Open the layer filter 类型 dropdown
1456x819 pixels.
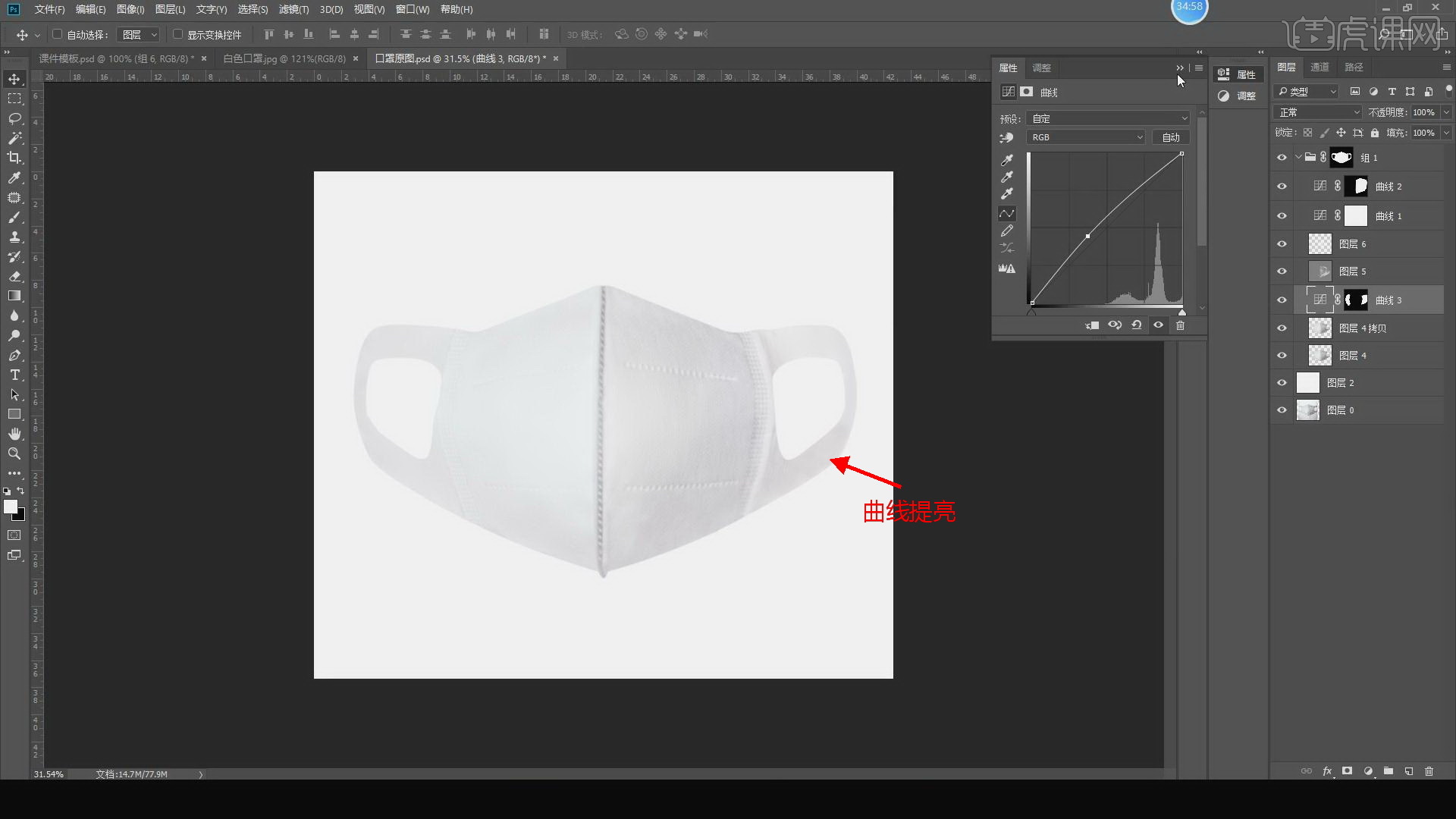pyautogui.click(x=1306, y=92)
